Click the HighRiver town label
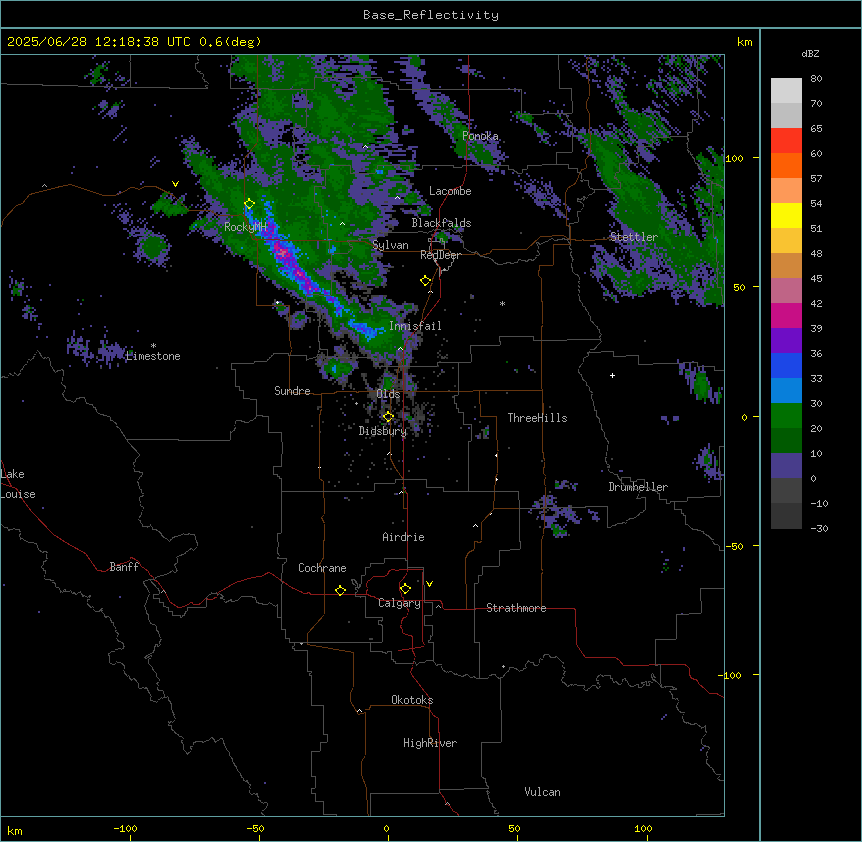The width and height of the screenshot is (862, 842). 430,743
